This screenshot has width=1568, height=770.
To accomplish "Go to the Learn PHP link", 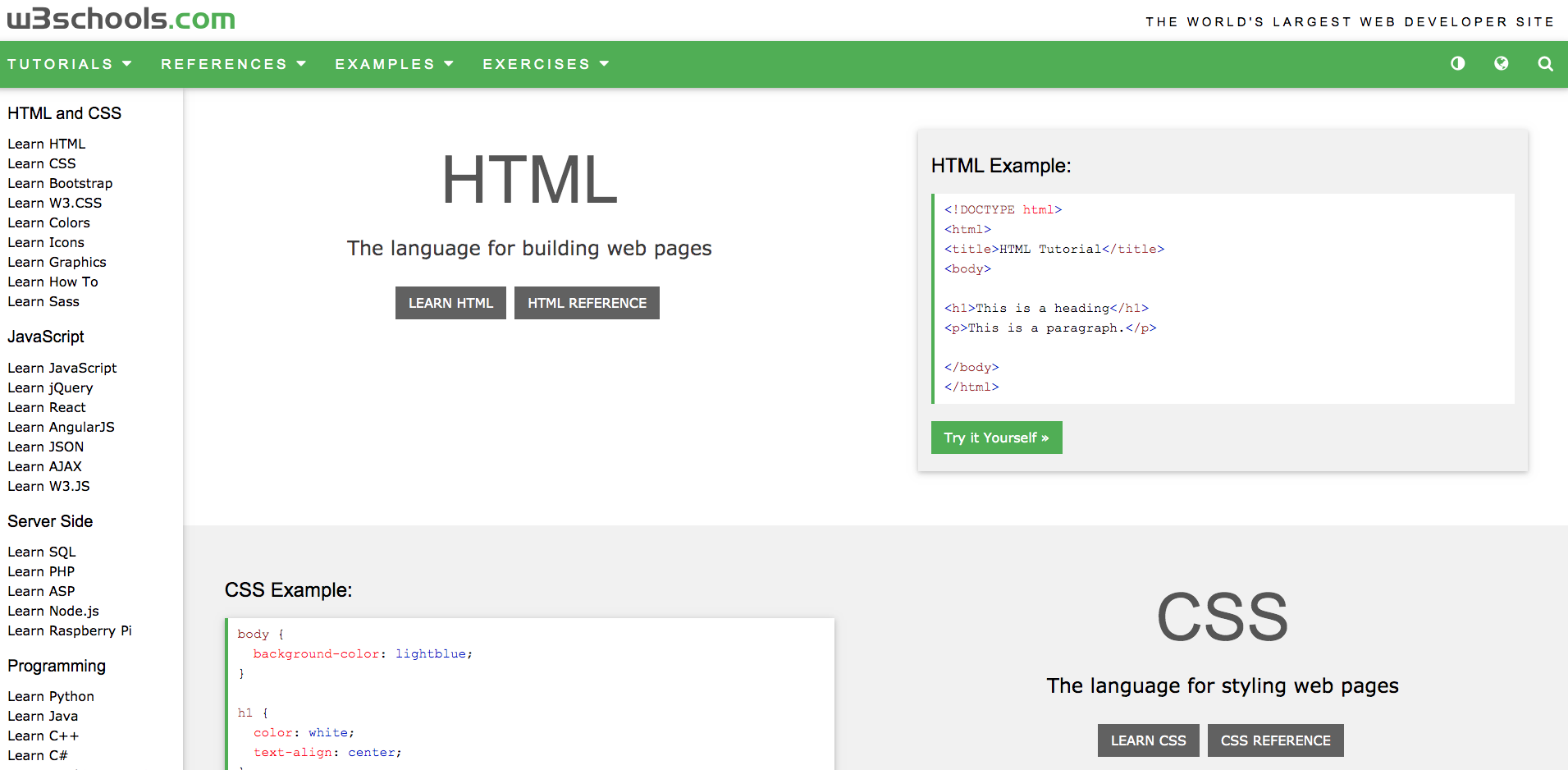I will click(x=41, y=571).
